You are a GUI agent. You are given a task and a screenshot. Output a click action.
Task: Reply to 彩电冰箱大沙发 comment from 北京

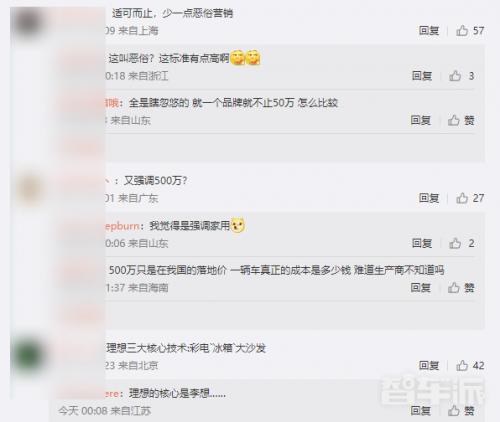429,366
